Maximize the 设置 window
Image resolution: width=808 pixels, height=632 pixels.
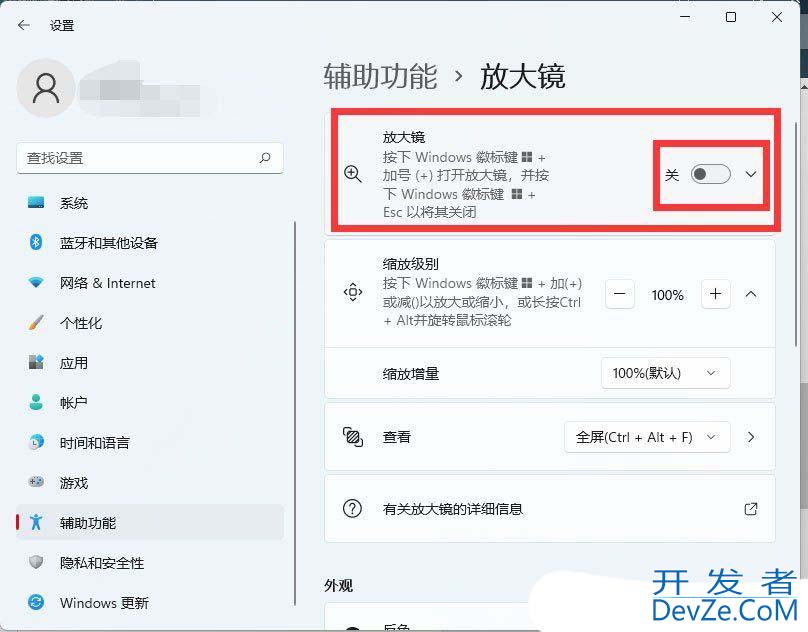[x=731, y=17]
